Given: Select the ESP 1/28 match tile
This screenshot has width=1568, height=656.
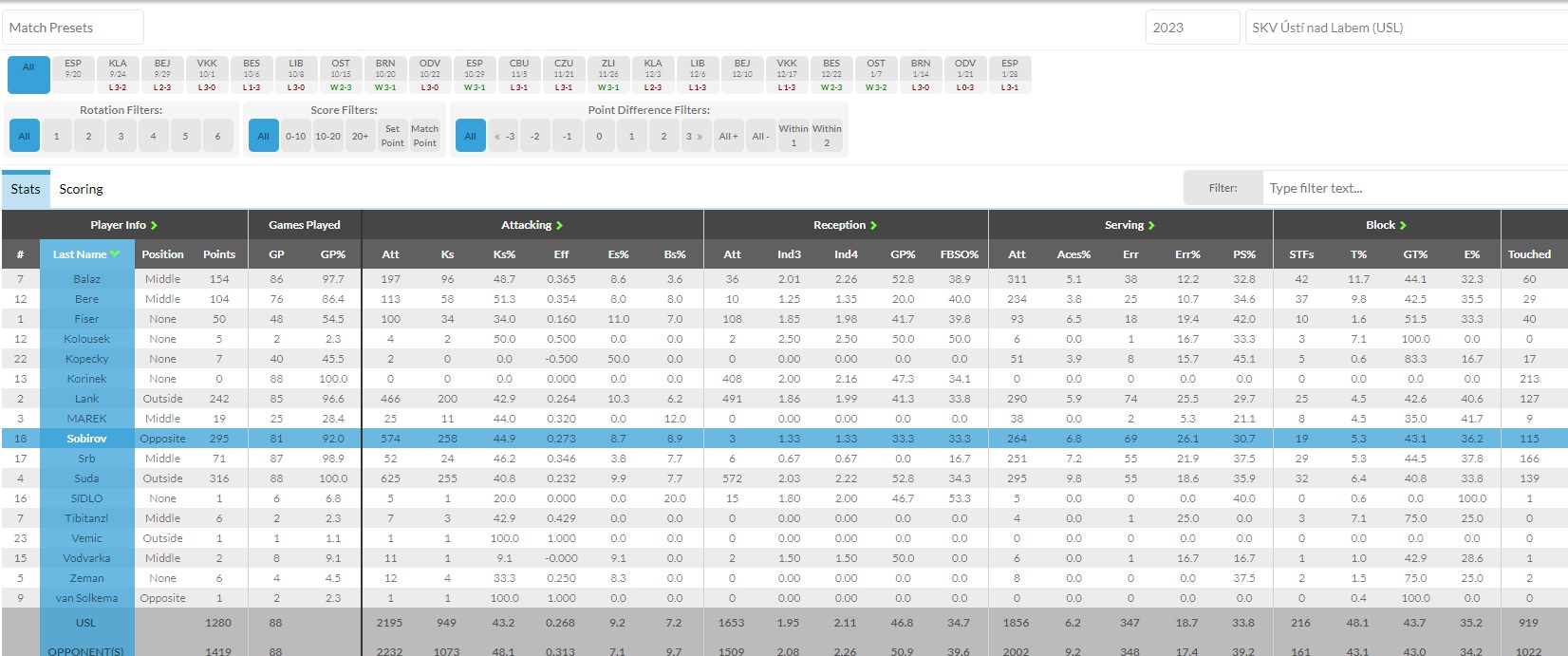Looking at the screenshot, I should point(1010,75).
